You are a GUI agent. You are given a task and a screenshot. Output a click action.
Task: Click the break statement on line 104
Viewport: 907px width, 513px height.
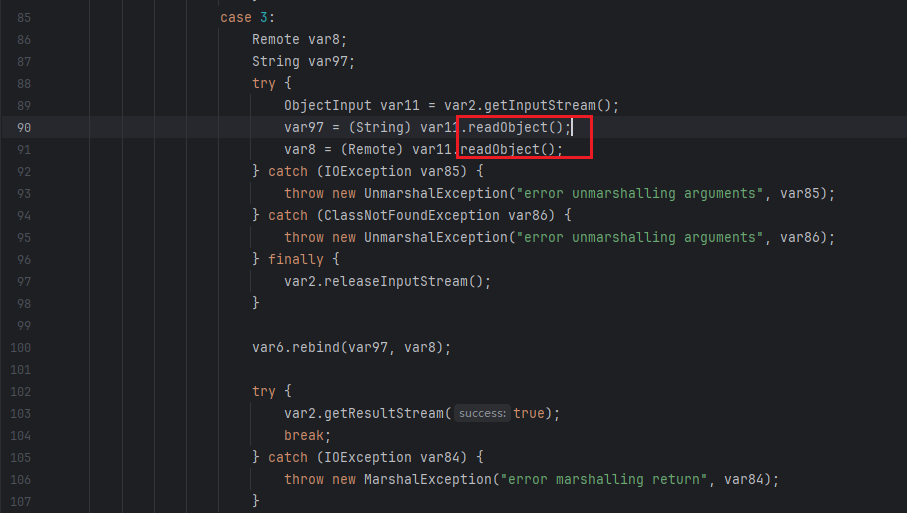point(307,435)
